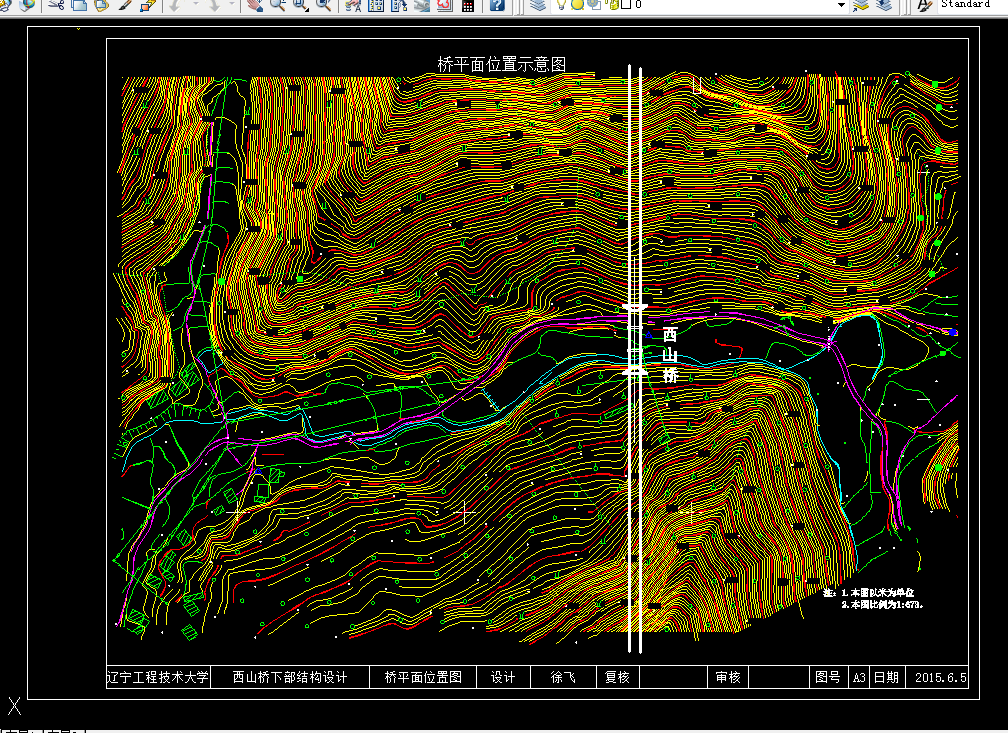Click Make Object's Layer Current icon
This screenshot has width=1008, height=733.
860,5
